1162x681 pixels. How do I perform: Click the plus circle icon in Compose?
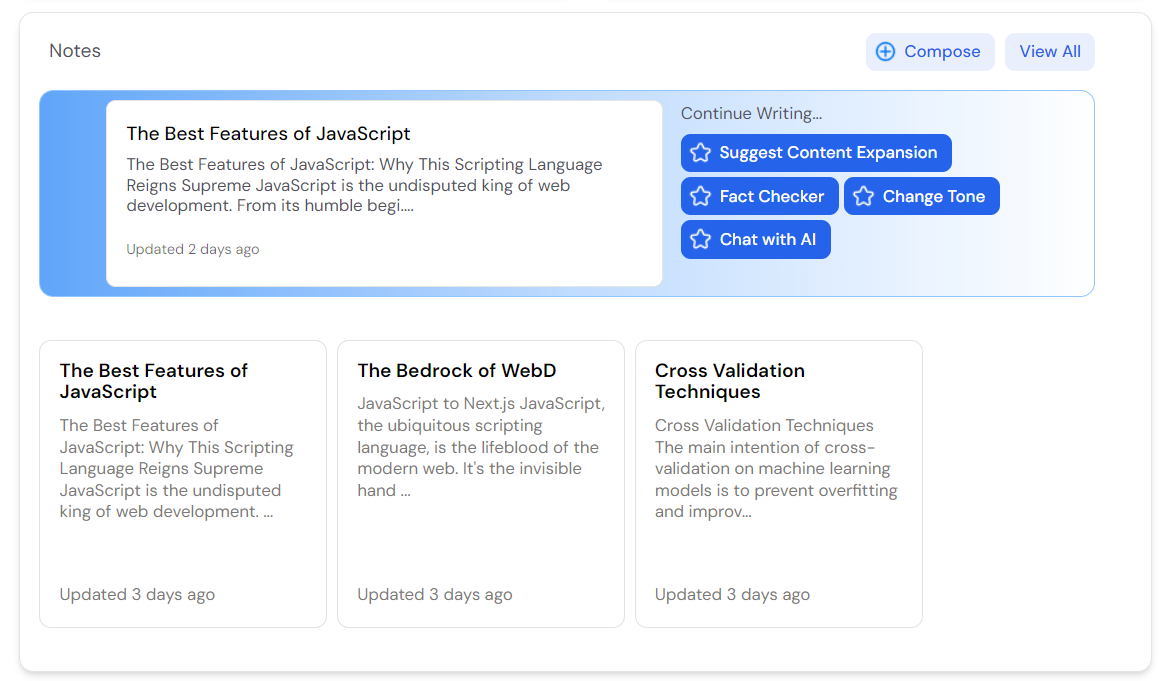[x=885, y=52]
